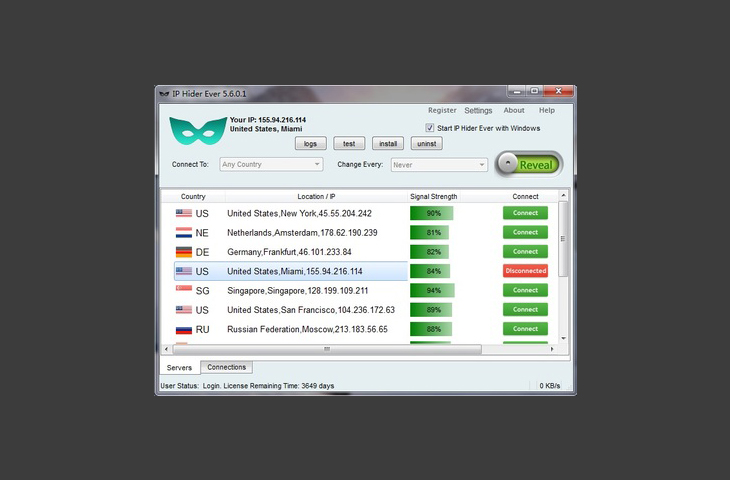Click the 94% signal bar for Singapore
The image size is (730, 480).
[x=433, y=290]
